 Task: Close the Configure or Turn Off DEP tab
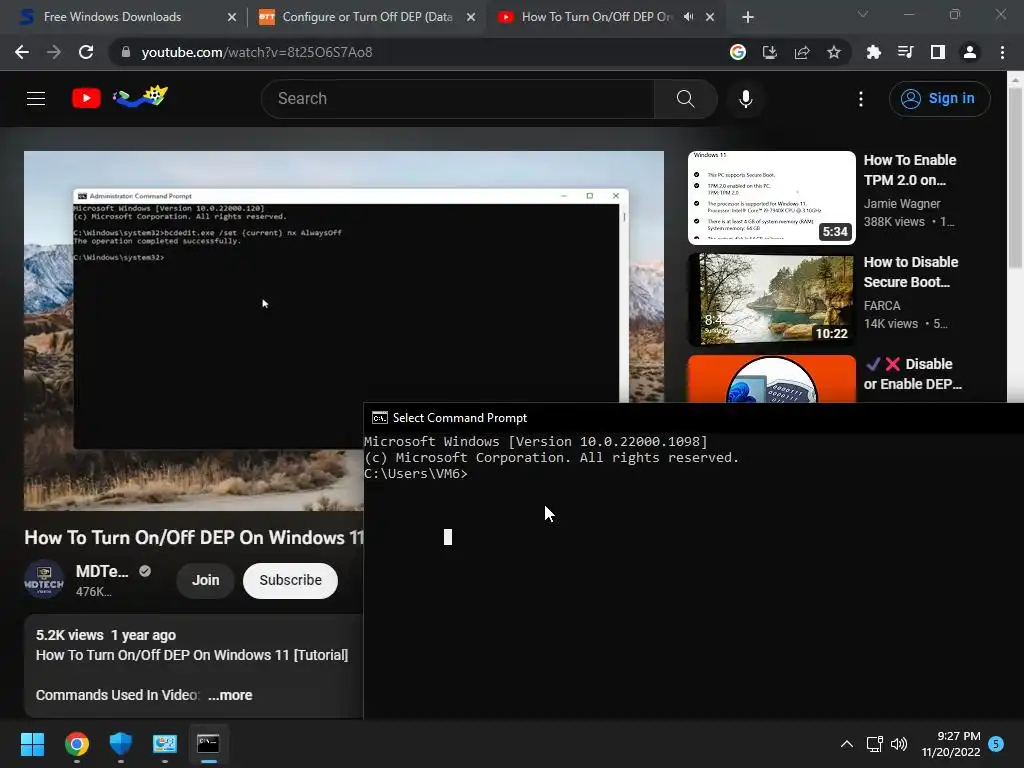[471, 17]
